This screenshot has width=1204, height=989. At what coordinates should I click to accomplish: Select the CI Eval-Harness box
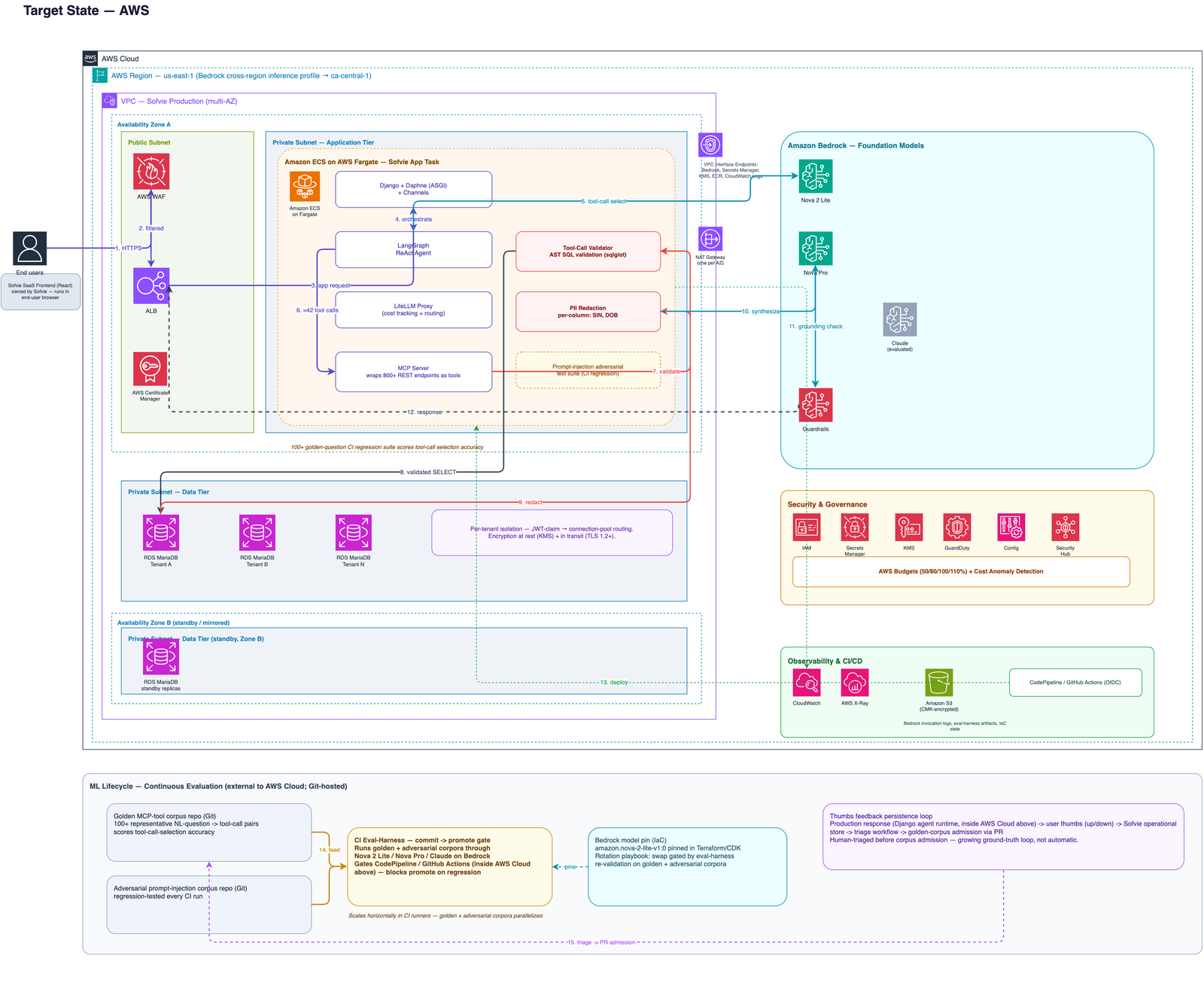pyautogui.click(x=449, y=867)
